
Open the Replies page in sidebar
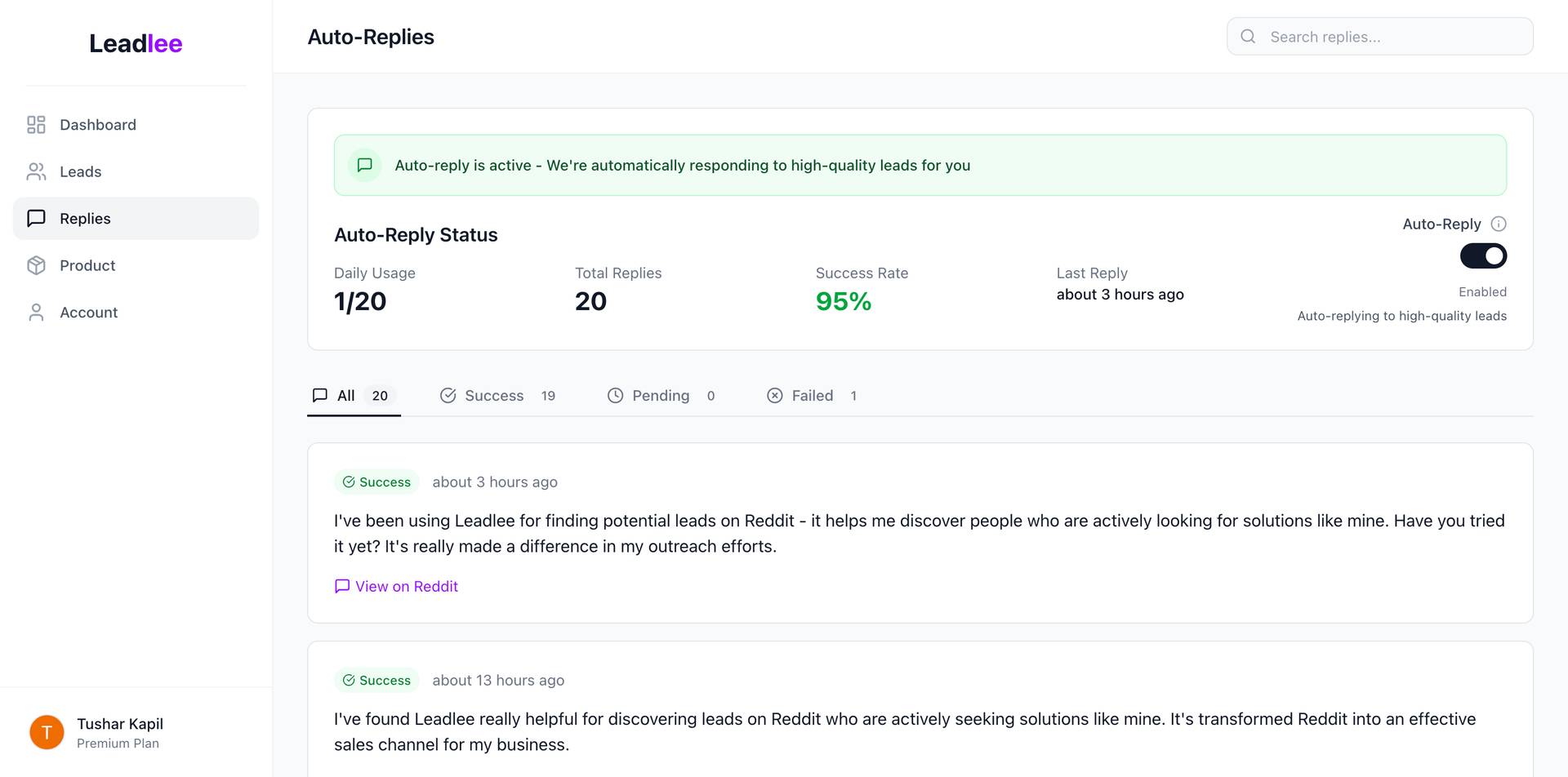click(85, 219)
